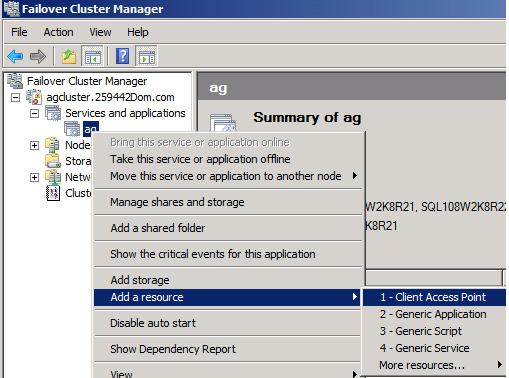Image resolution: width=509 pixels, height=378 pixels.
Task: Click the ag header bar title
Action: point(218,89)
